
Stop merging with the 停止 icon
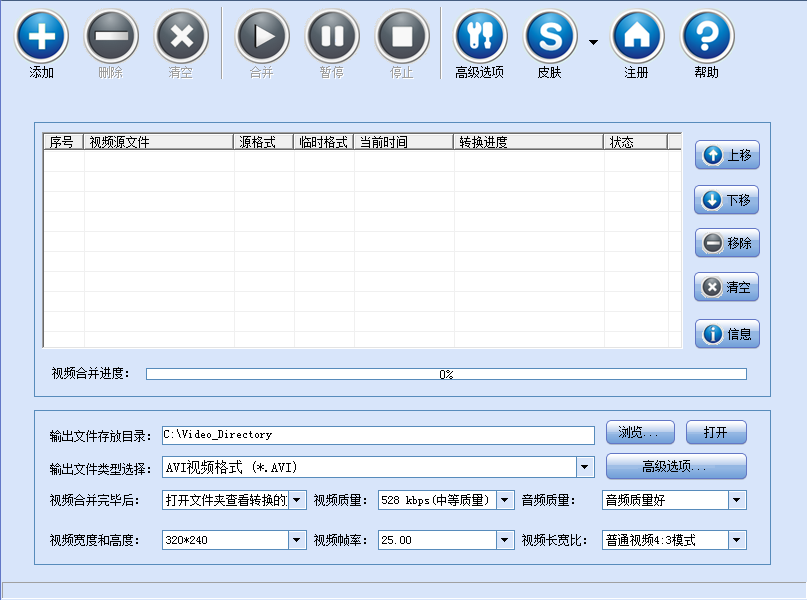tap(402, 36)
